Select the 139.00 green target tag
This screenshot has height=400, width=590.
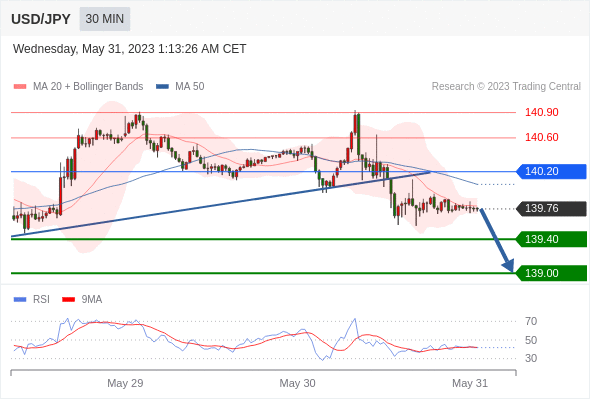[551, 273]
